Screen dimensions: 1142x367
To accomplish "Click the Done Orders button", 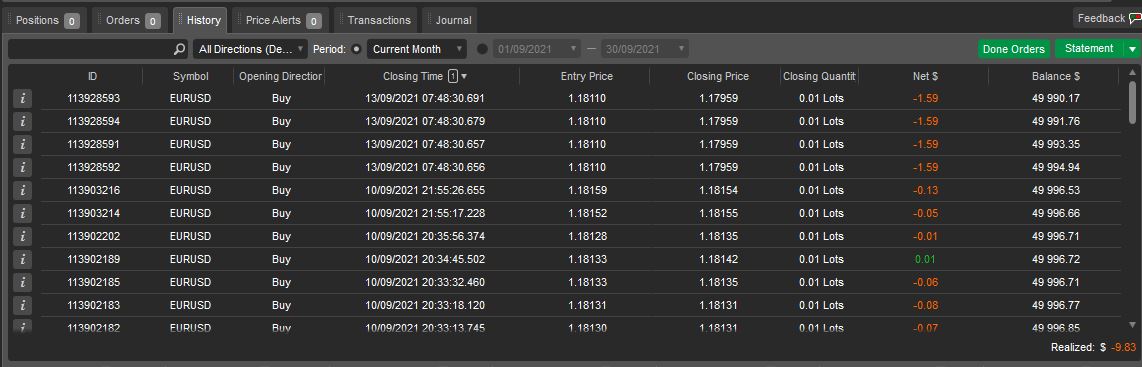I will 1014,49.
